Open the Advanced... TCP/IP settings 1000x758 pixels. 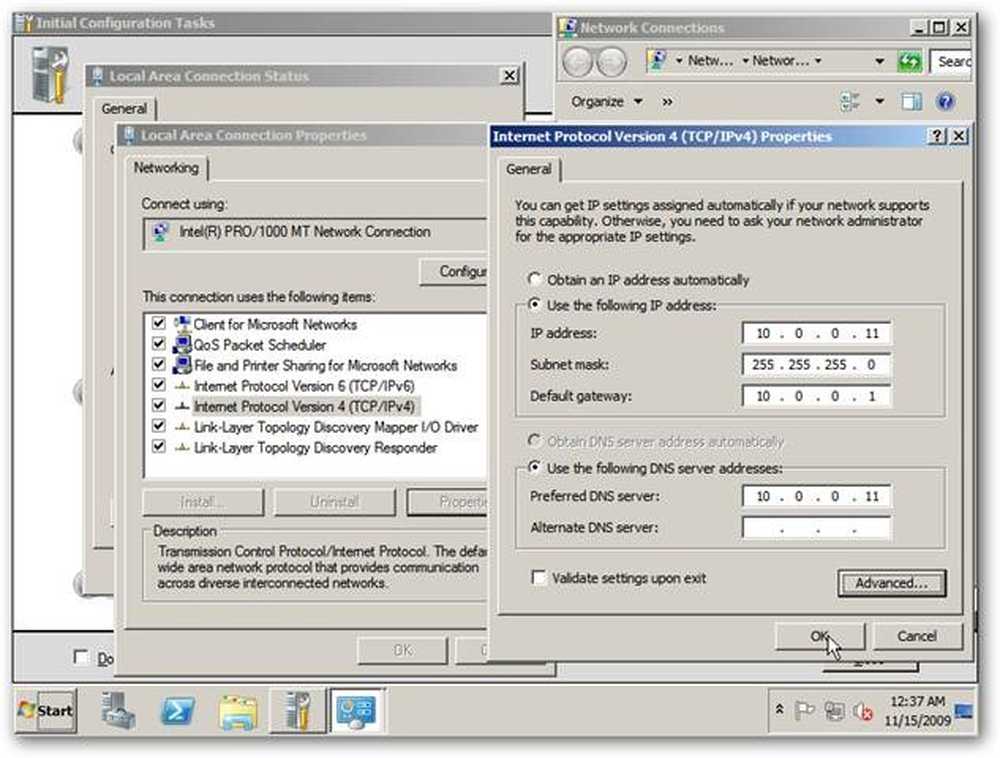[891, 583]
